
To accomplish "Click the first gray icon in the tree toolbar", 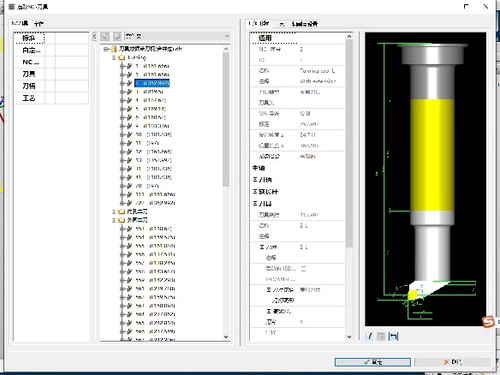I will click(105, 36).
